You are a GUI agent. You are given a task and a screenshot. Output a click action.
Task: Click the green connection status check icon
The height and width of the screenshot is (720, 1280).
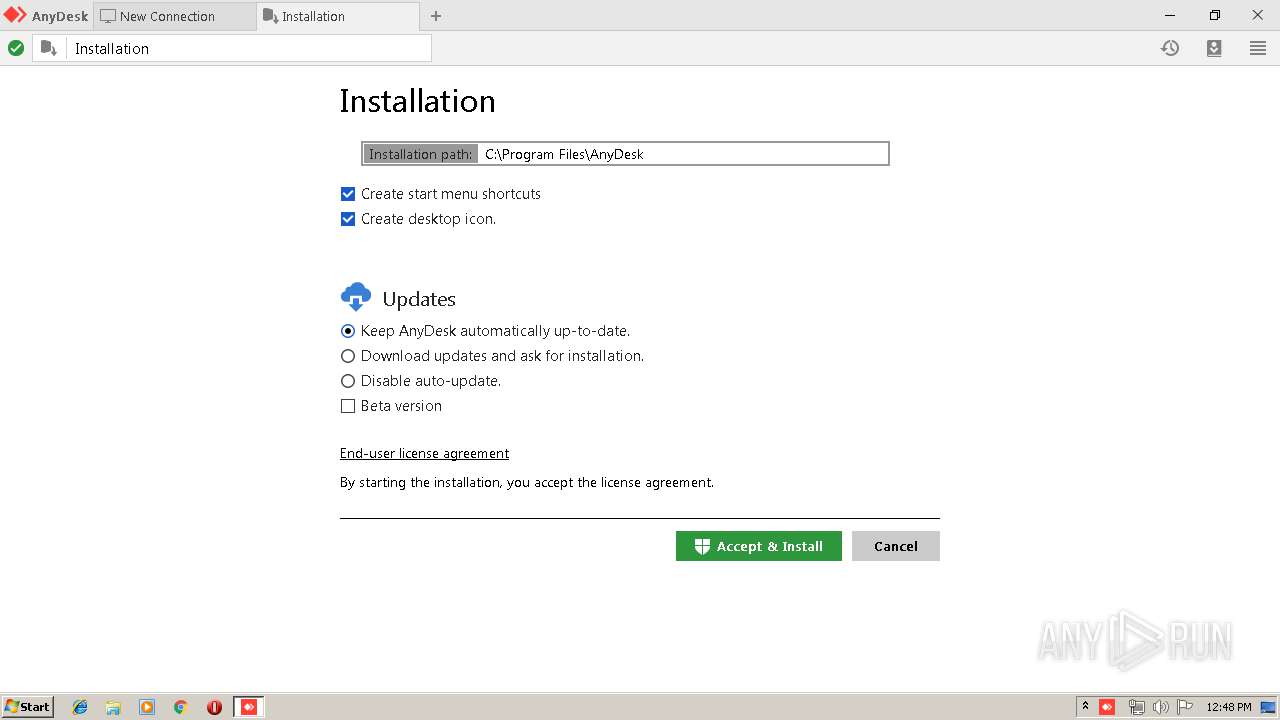(x=16, y=48)
